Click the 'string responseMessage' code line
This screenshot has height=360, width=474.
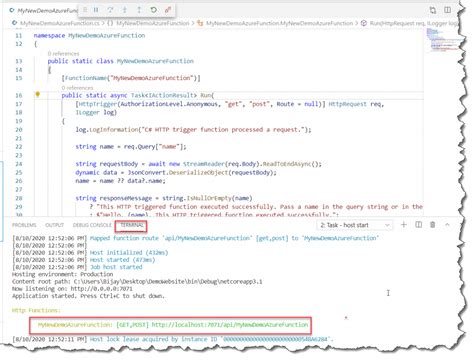pyautogui.click(x=164, y=198)
